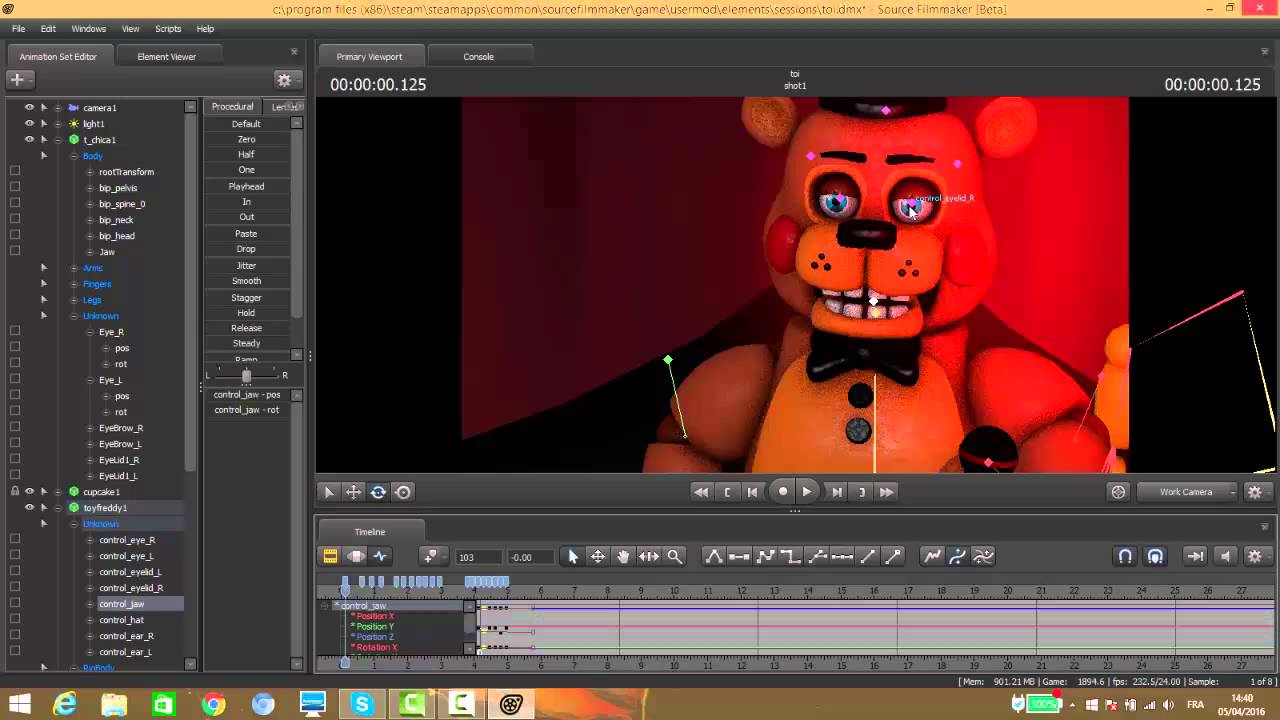The image size is (1280, 720).
Task: Click the viewport crosshair target icon
Action: pos(1118,492)
